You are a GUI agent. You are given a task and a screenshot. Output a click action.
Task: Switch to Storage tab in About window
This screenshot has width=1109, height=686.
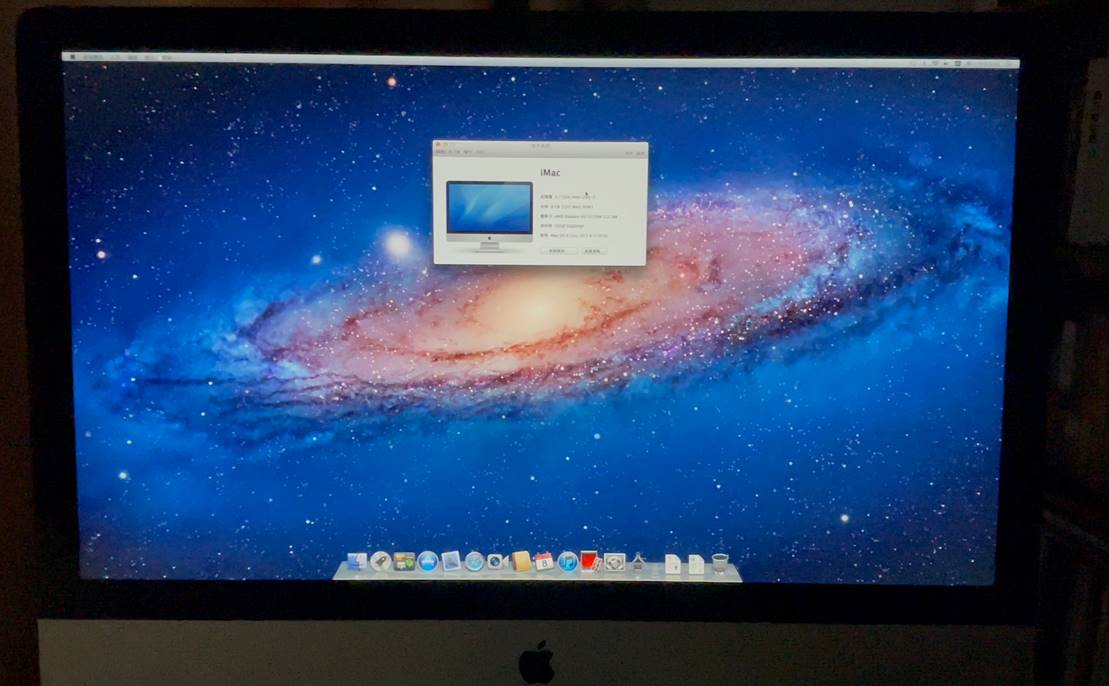[468, 152]
